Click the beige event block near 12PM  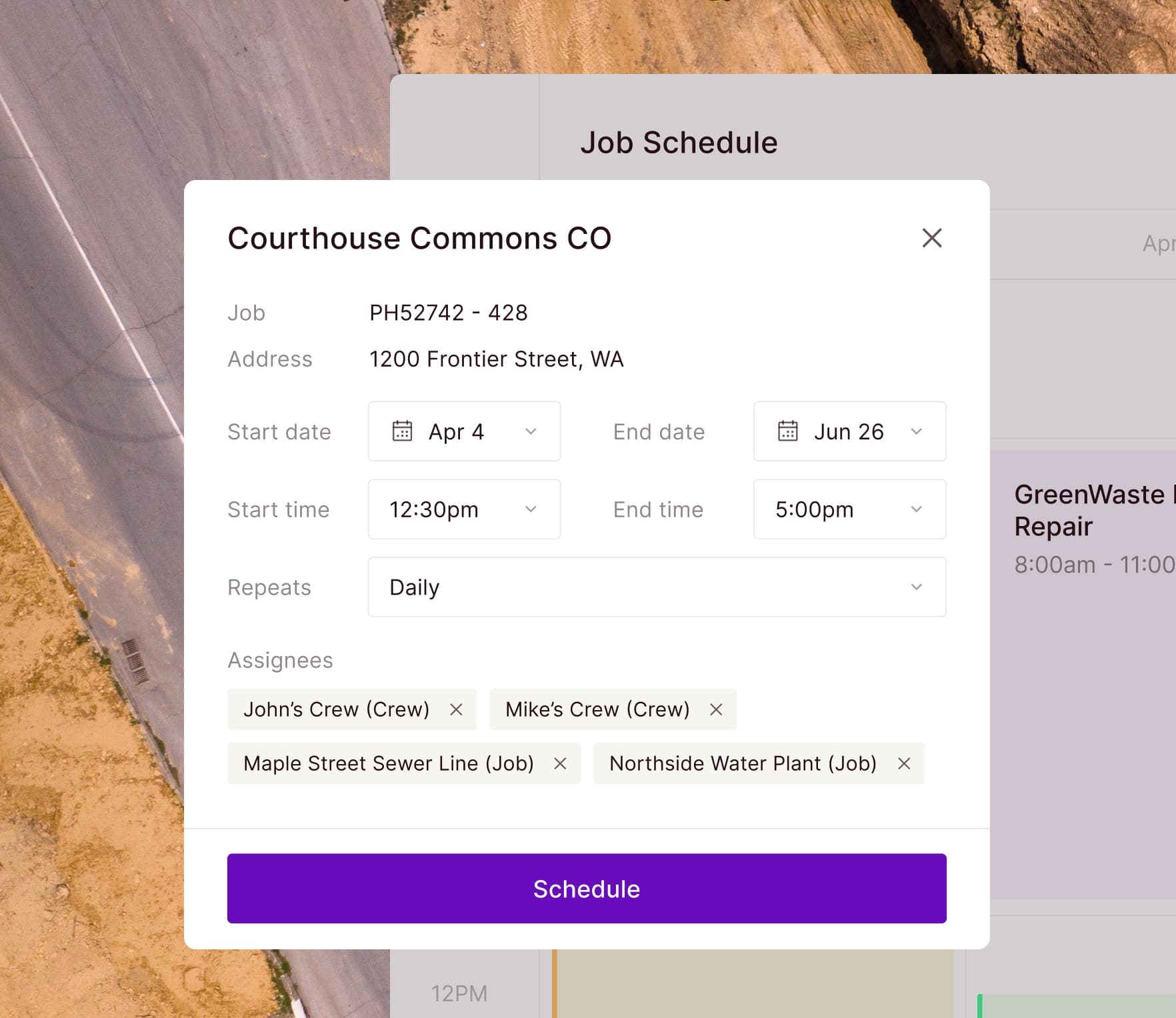pos(753,984)
